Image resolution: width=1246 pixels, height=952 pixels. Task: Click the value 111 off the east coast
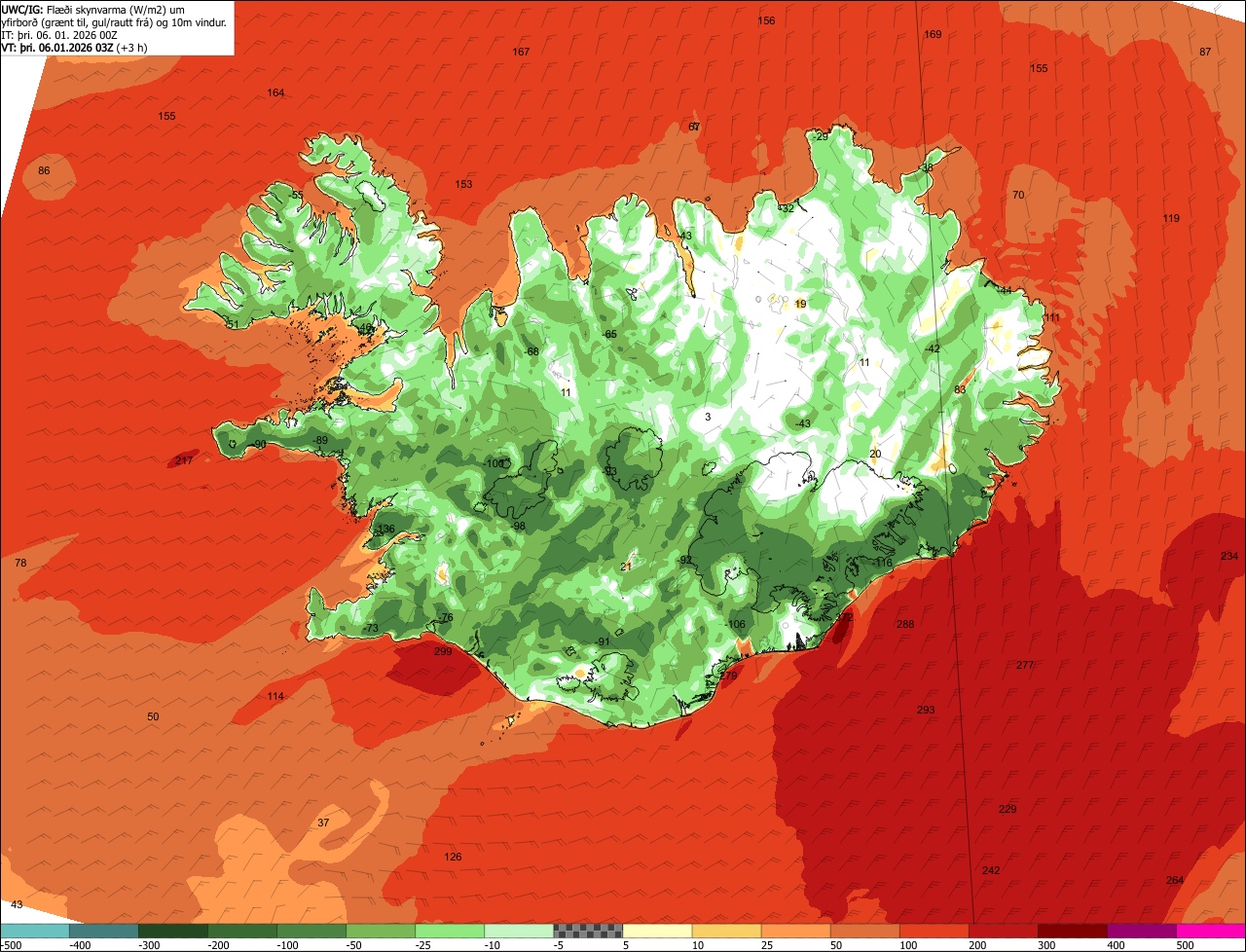tap(1052, 317)
